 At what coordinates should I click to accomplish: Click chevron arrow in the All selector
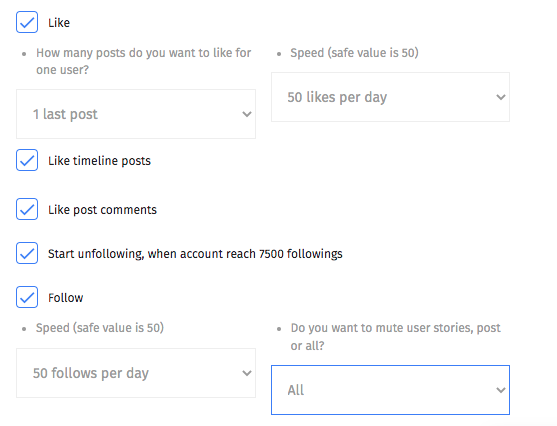tap(501, 390)
